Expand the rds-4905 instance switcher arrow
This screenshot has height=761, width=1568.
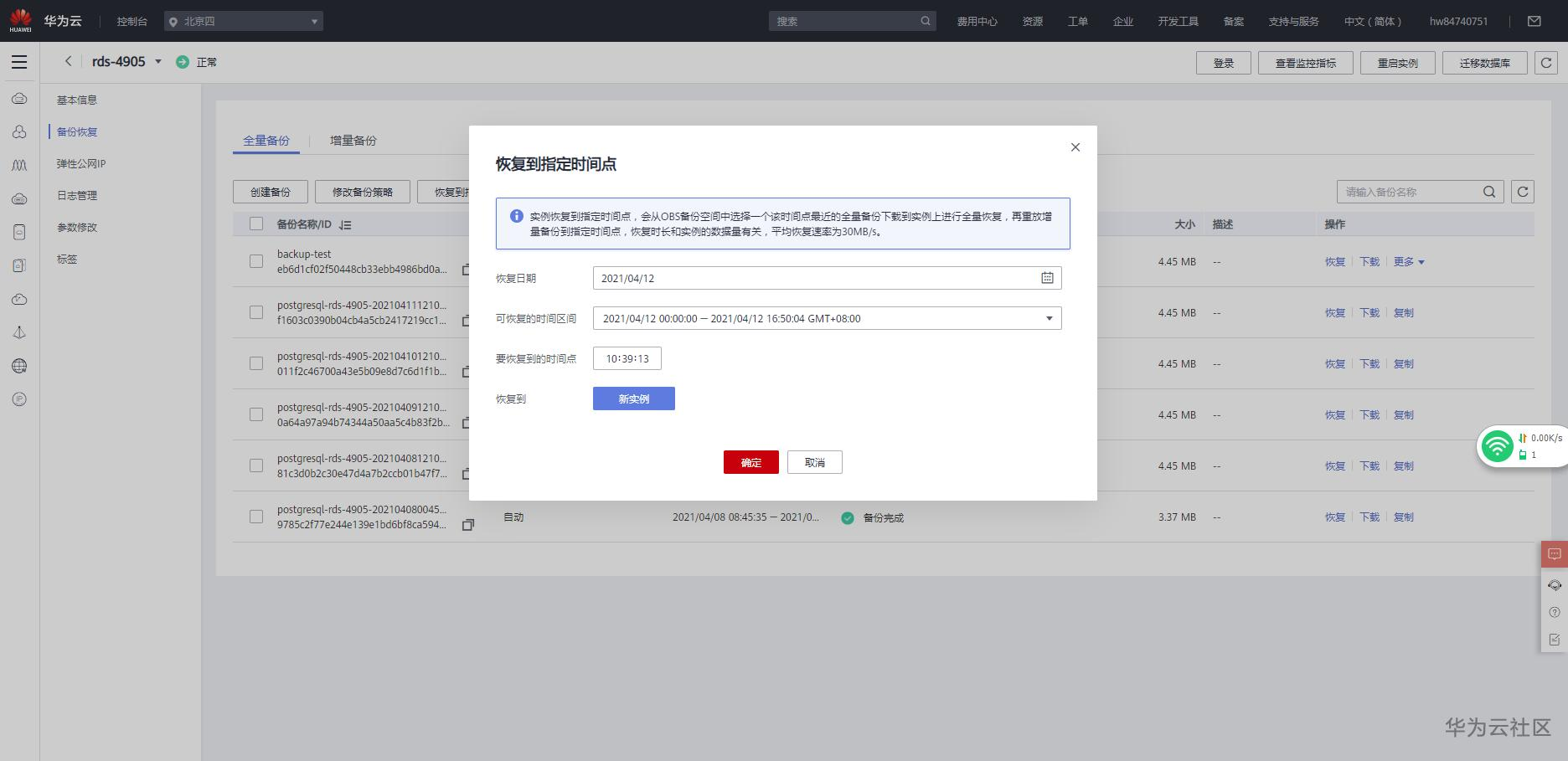click(x=157, y=61)
